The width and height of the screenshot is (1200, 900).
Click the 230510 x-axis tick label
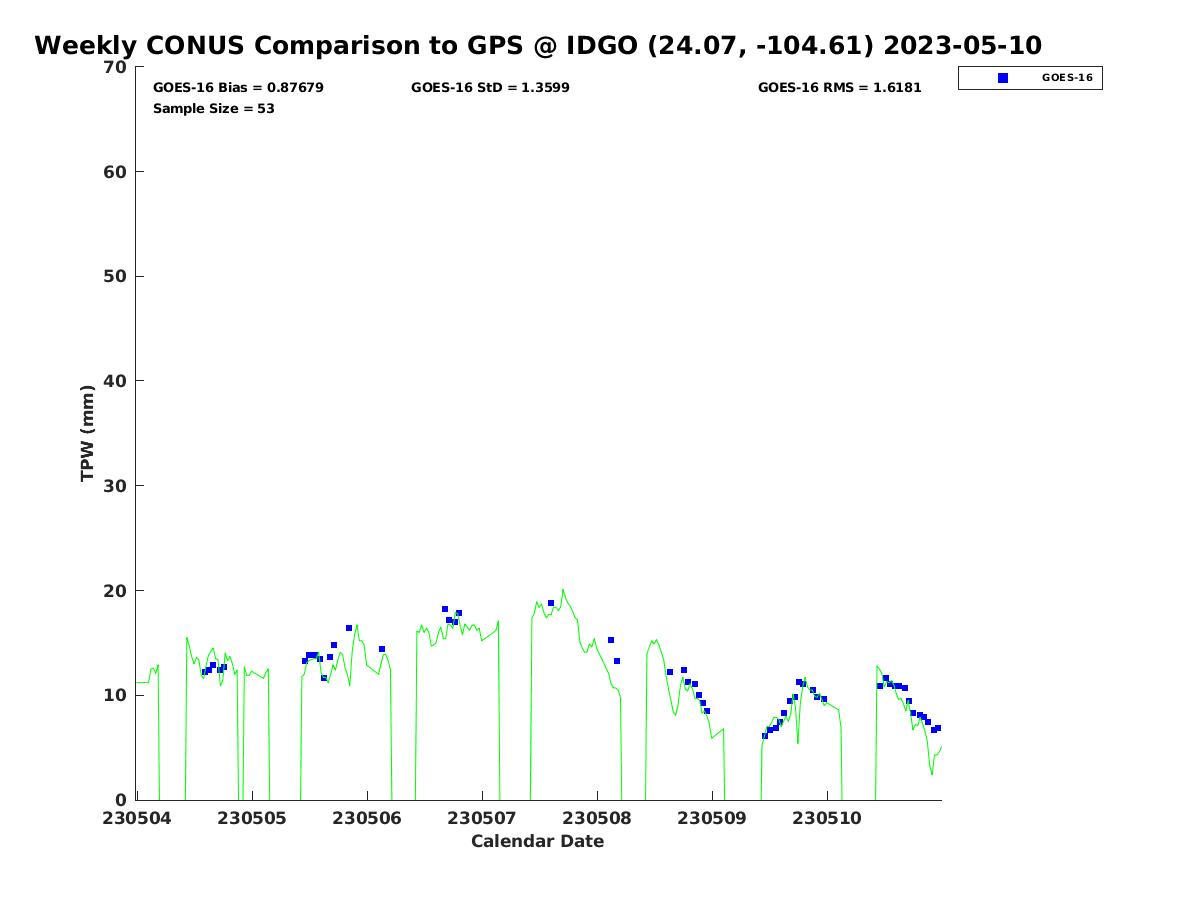827,818
